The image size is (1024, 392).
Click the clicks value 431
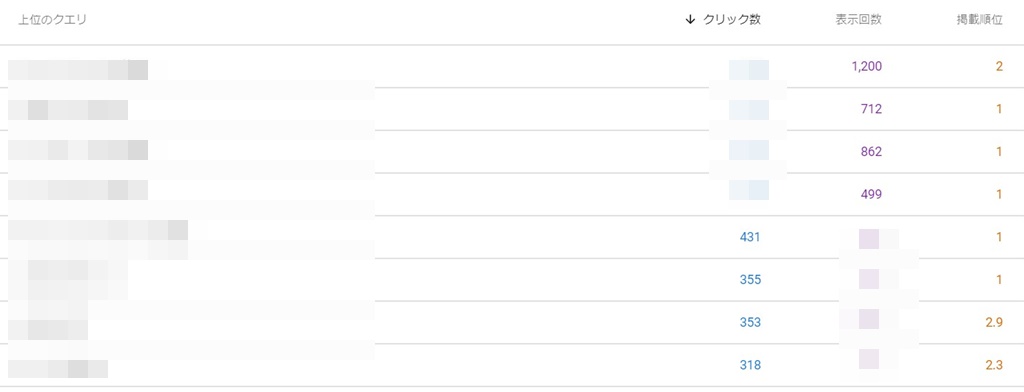click(x=750, y=237)
